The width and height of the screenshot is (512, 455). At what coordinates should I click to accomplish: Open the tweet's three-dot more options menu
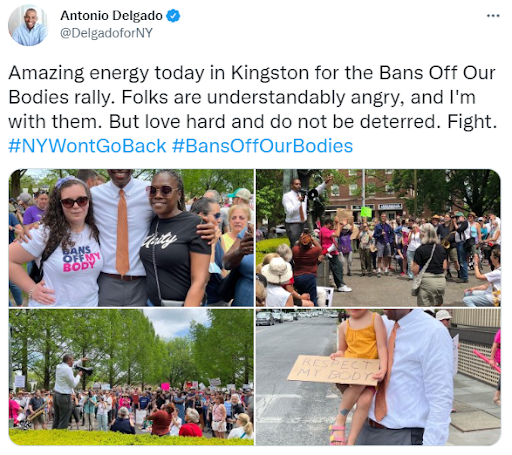493,16
